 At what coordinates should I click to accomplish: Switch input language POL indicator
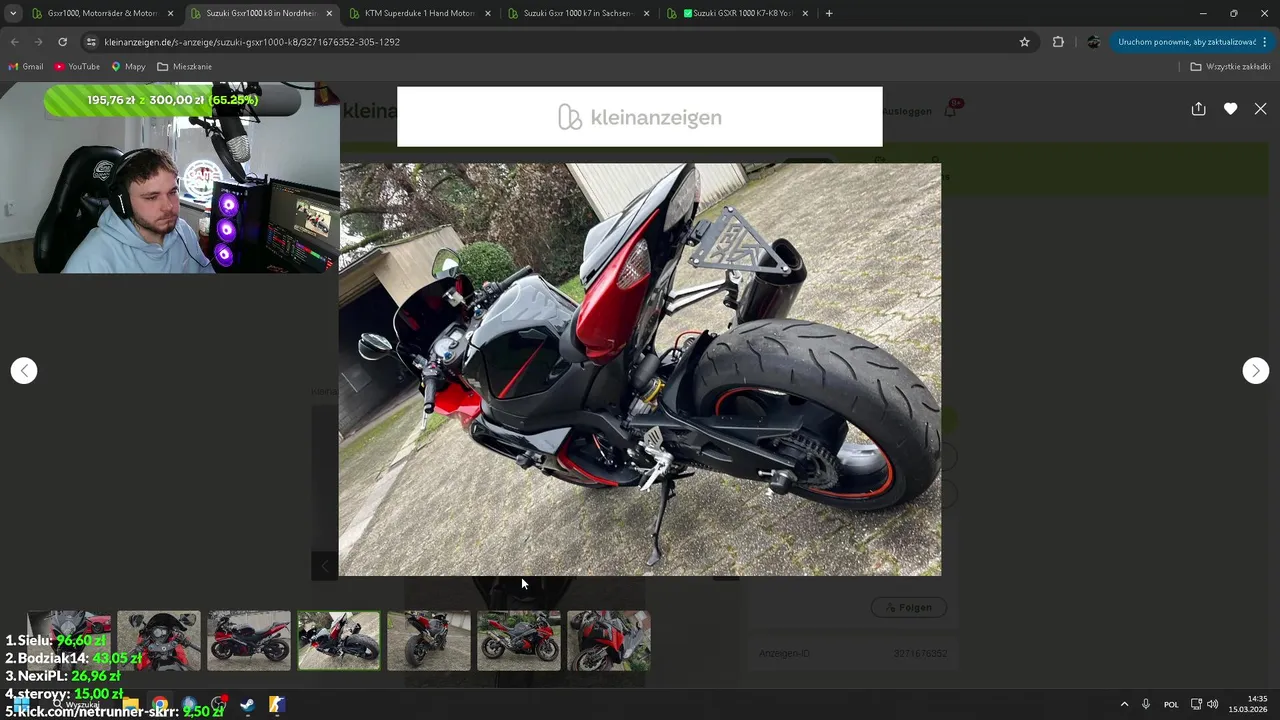click(1171, 704)
